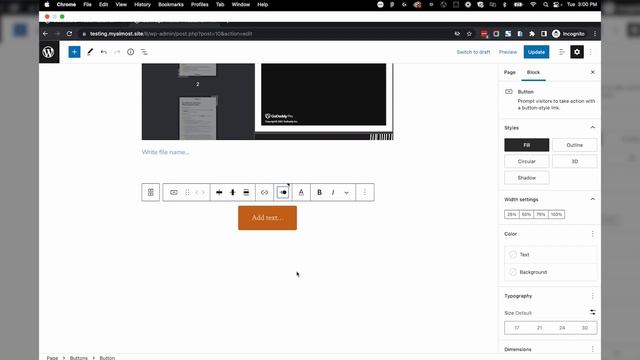Select the Buttons breadcrumb item

(78, 358)
